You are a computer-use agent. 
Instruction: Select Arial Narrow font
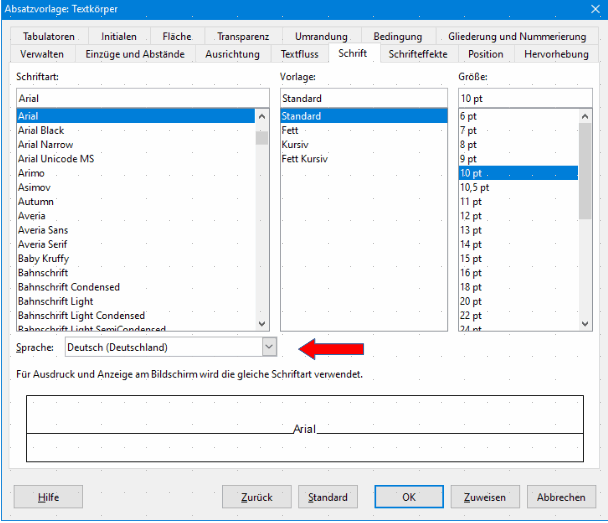[x=136, y=145]
